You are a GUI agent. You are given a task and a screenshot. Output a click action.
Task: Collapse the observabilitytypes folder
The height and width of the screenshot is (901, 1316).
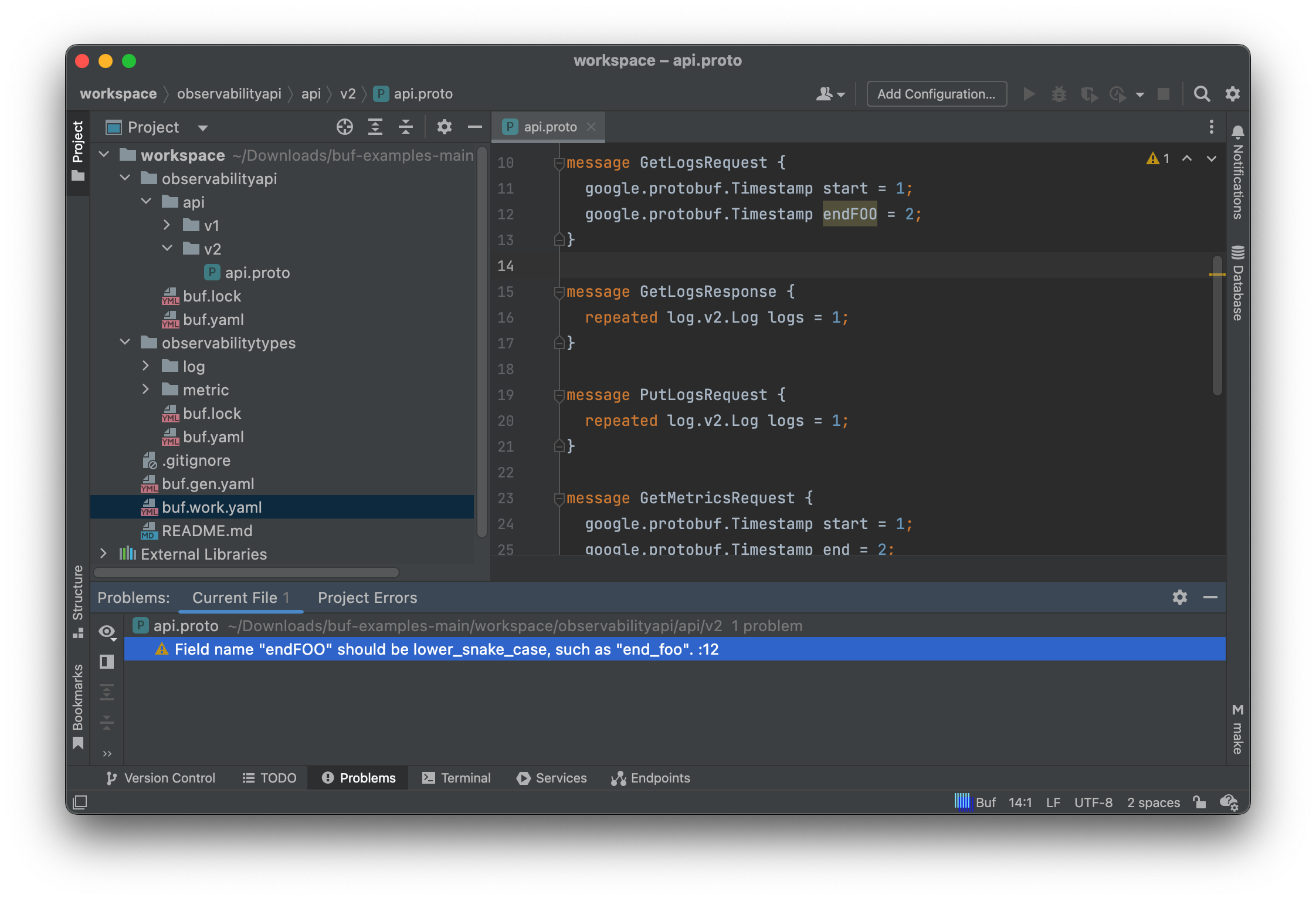pyautogui.click(x=124, y=343)
